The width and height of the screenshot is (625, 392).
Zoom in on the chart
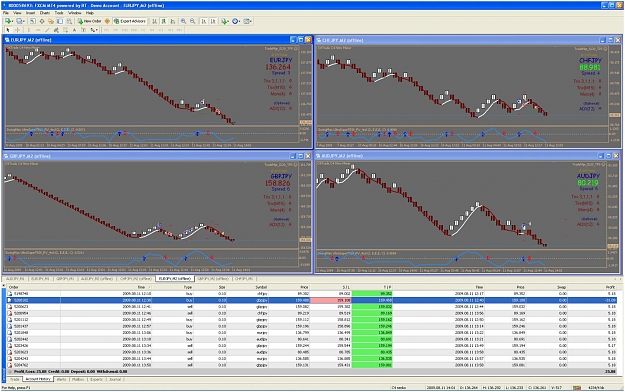[183, 21]
